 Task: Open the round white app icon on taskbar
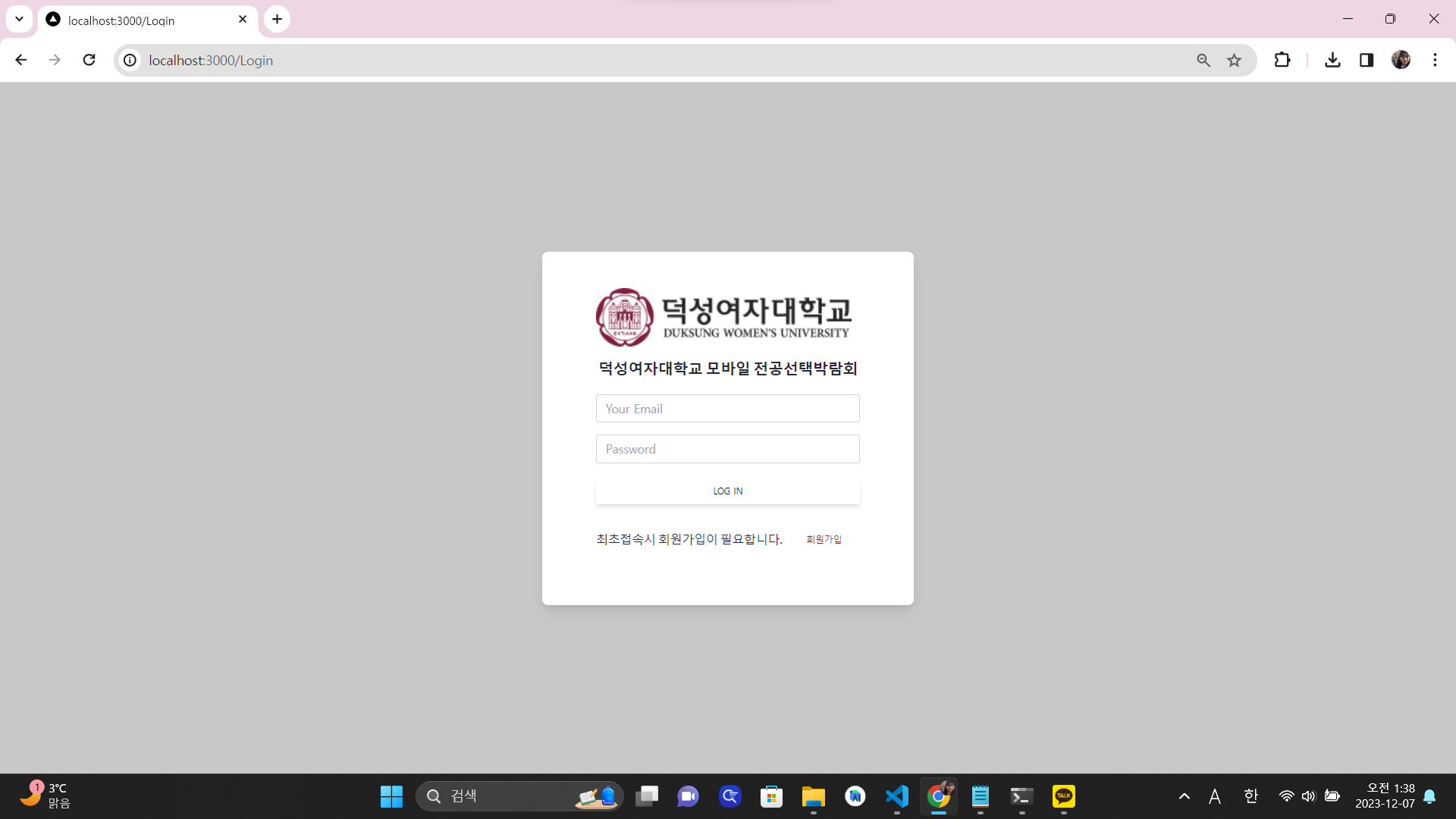855,796
